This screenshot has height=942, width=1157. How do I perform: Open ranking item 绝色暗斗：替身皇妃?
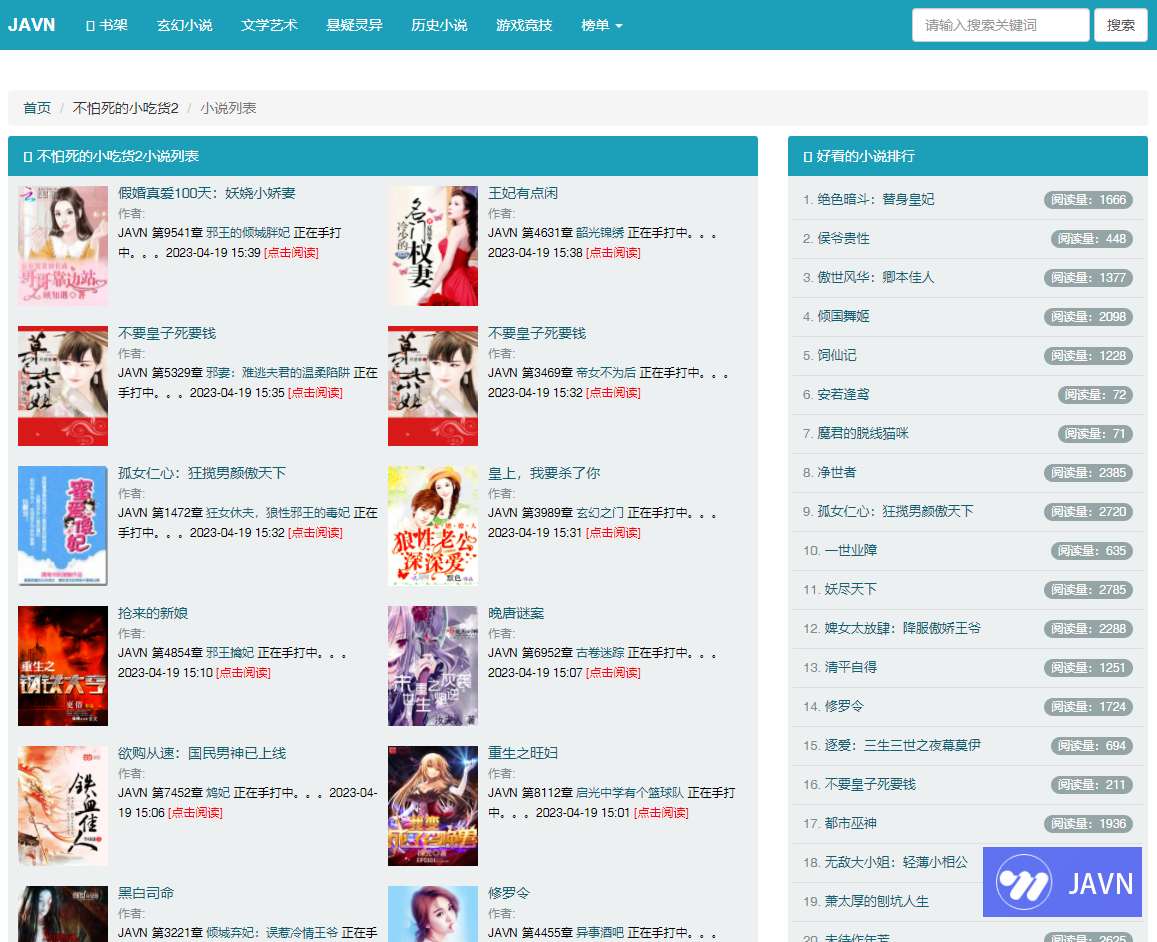tap(875, 200)
